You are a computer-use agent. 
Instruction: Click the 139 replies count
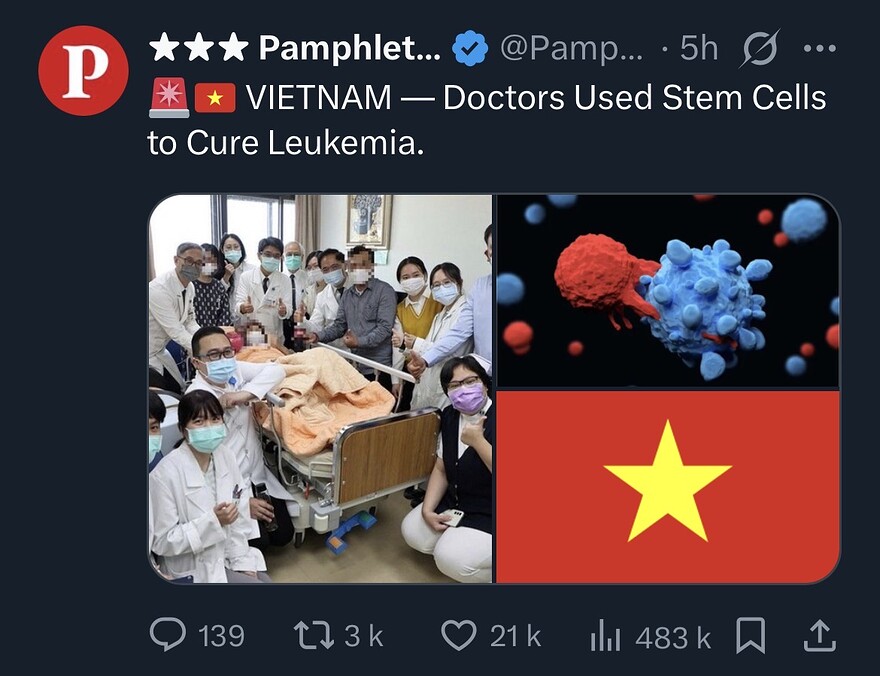221,636
